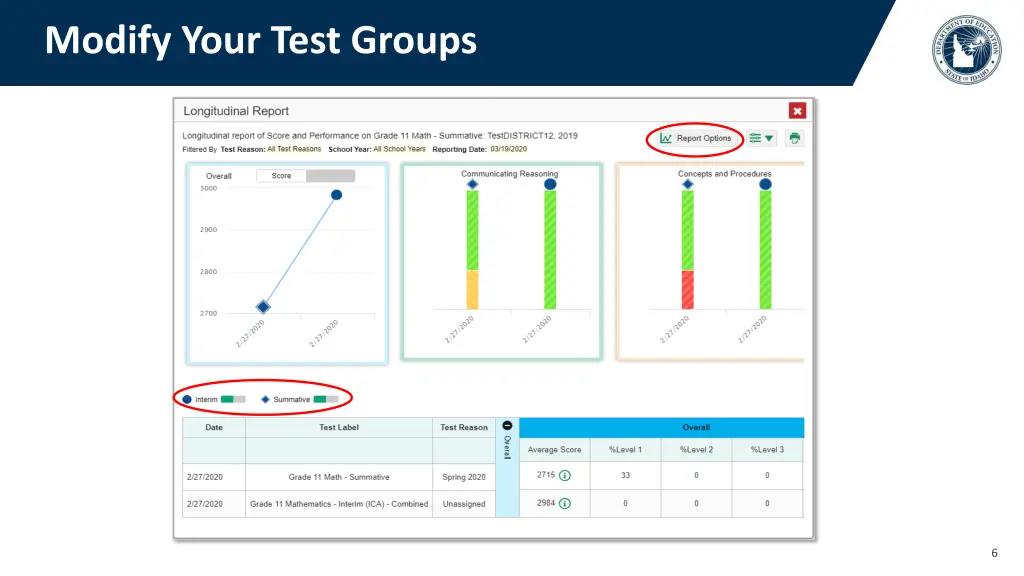1024x576 pixels.
Task: Select the Date column header
Action: coord(214,427)
